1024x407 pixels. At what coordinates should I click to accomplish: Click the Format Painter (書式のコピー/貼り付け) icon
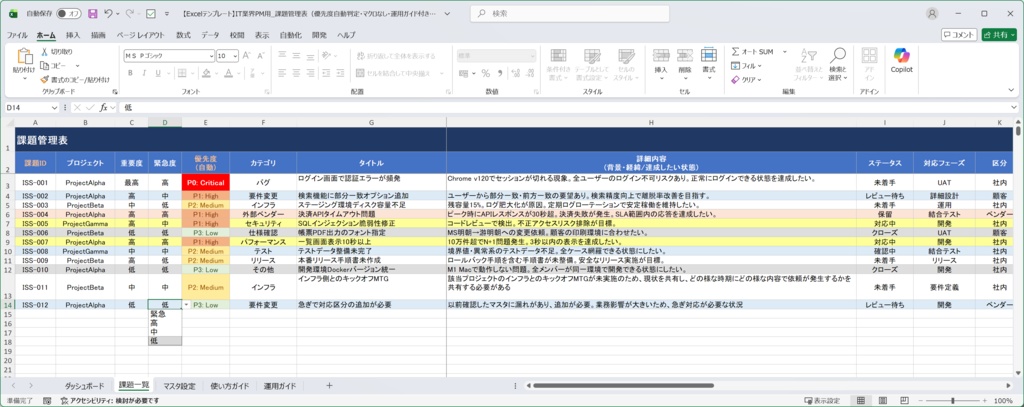pos(44,79)
